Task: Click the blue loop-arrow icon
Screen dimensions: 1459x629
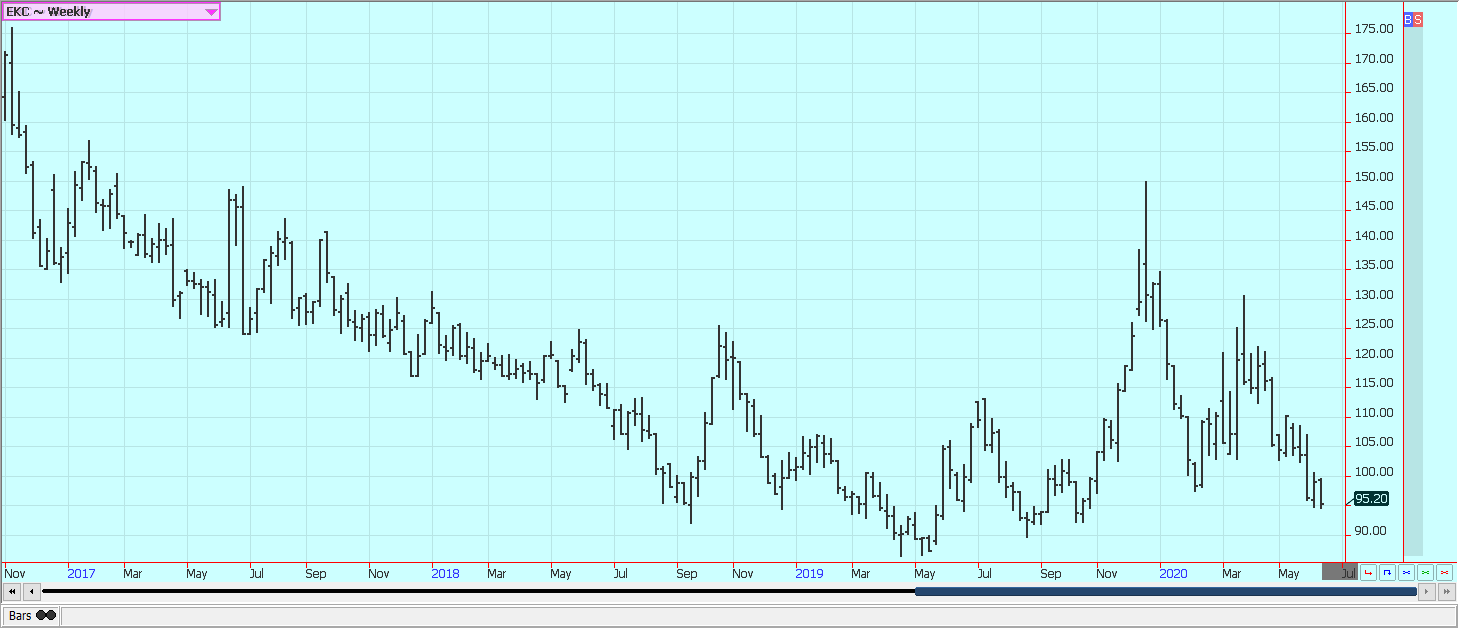Action: [1387, 573]
